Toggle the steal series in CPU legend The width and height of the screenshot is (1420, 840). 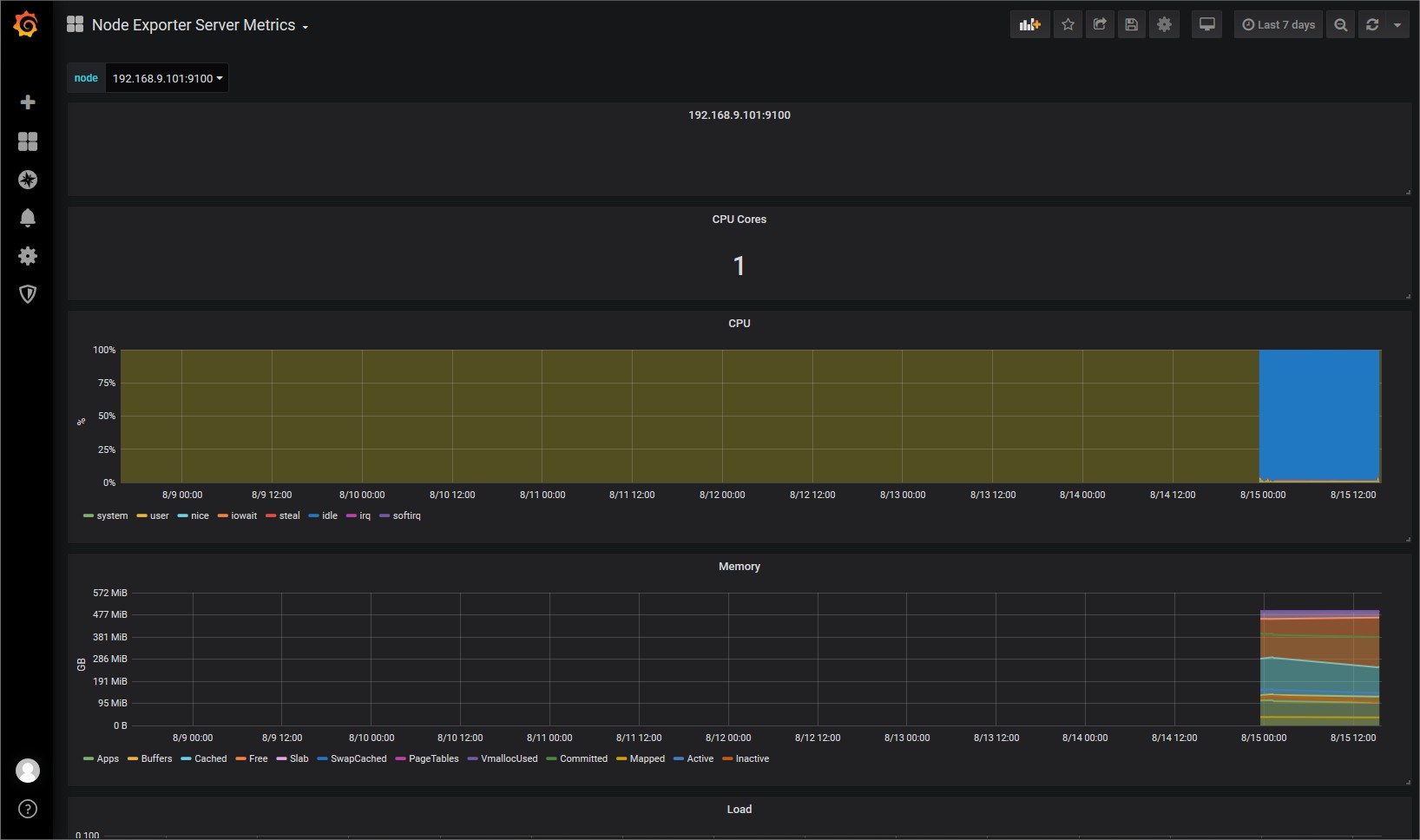(x=283, y=516)
